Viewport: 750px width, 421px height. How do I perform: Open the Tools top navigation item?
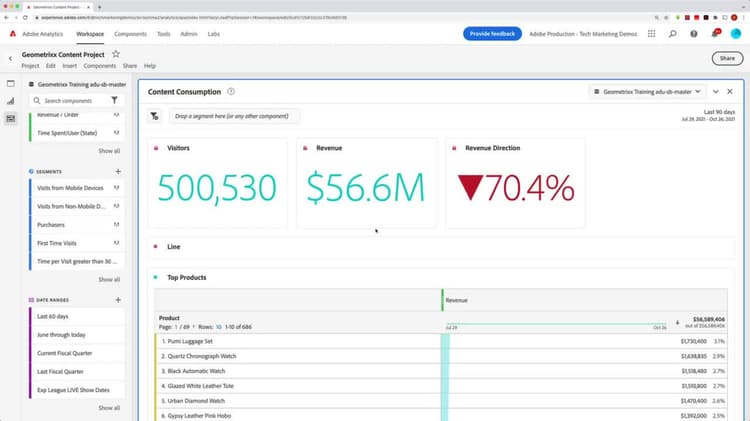tap(164, 34)
